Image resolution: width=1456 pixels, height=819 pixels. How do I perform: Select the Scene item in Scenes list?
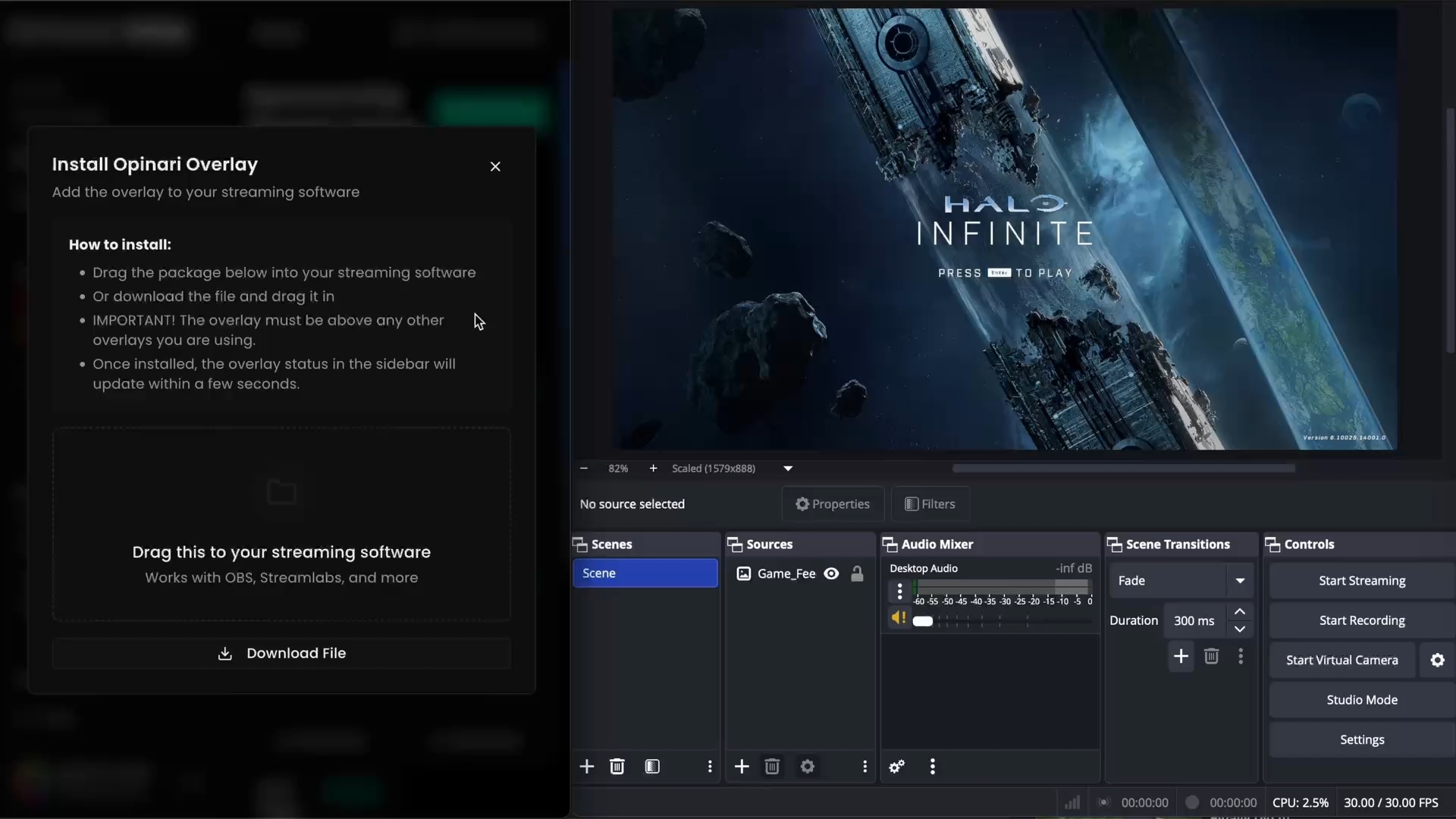645,573
